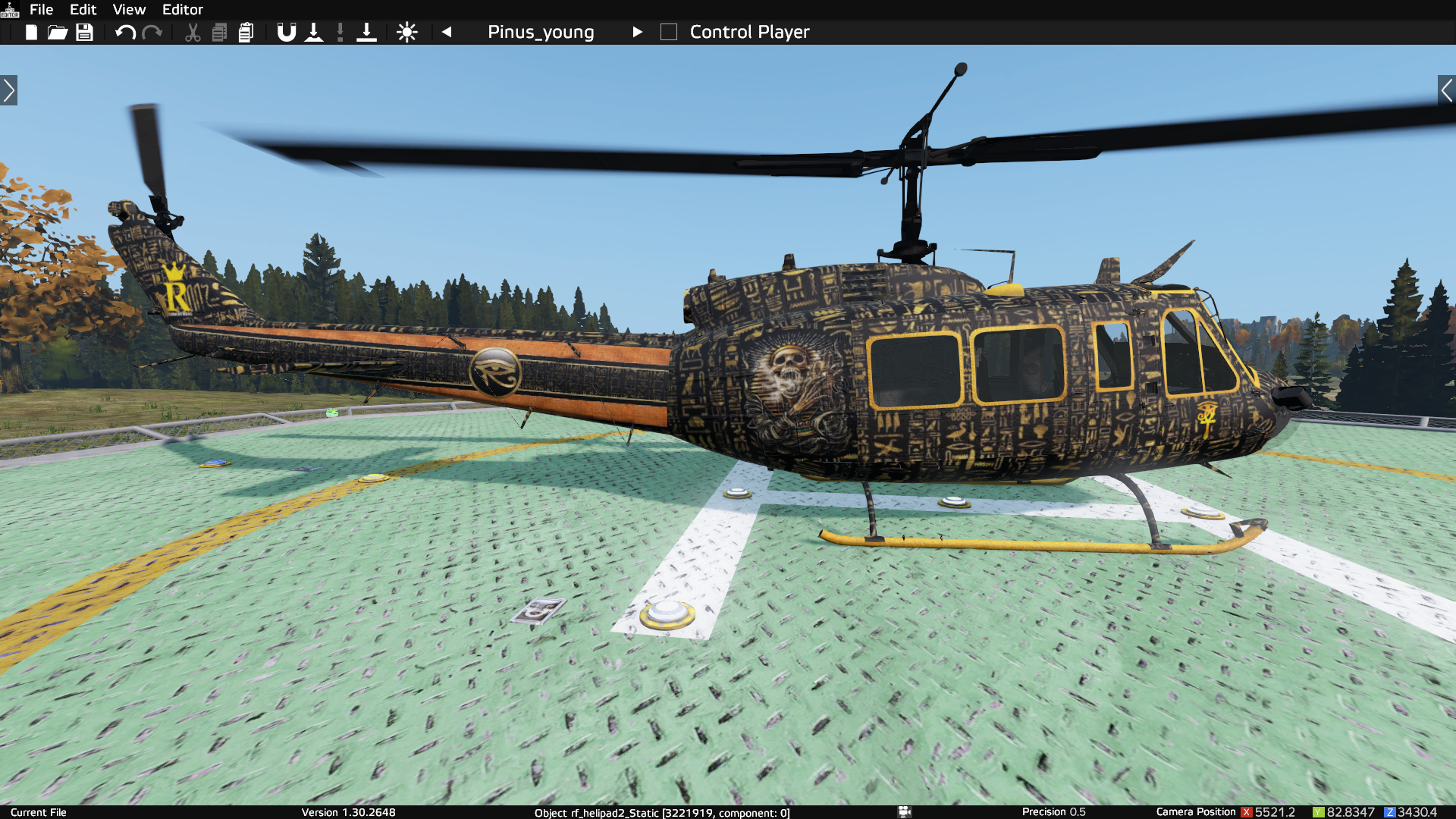The image size is (1456, 819).
Task: Click the Pinus_young brush name
Action: pos(541,32)
